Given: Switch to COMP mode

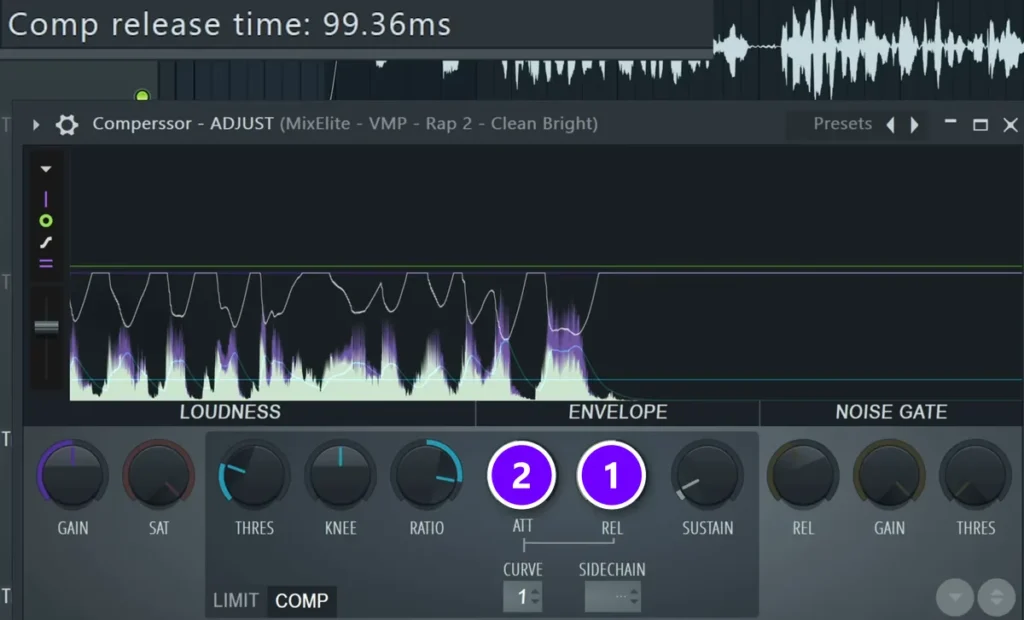Looking at the screenshot, I should point(302,600).
